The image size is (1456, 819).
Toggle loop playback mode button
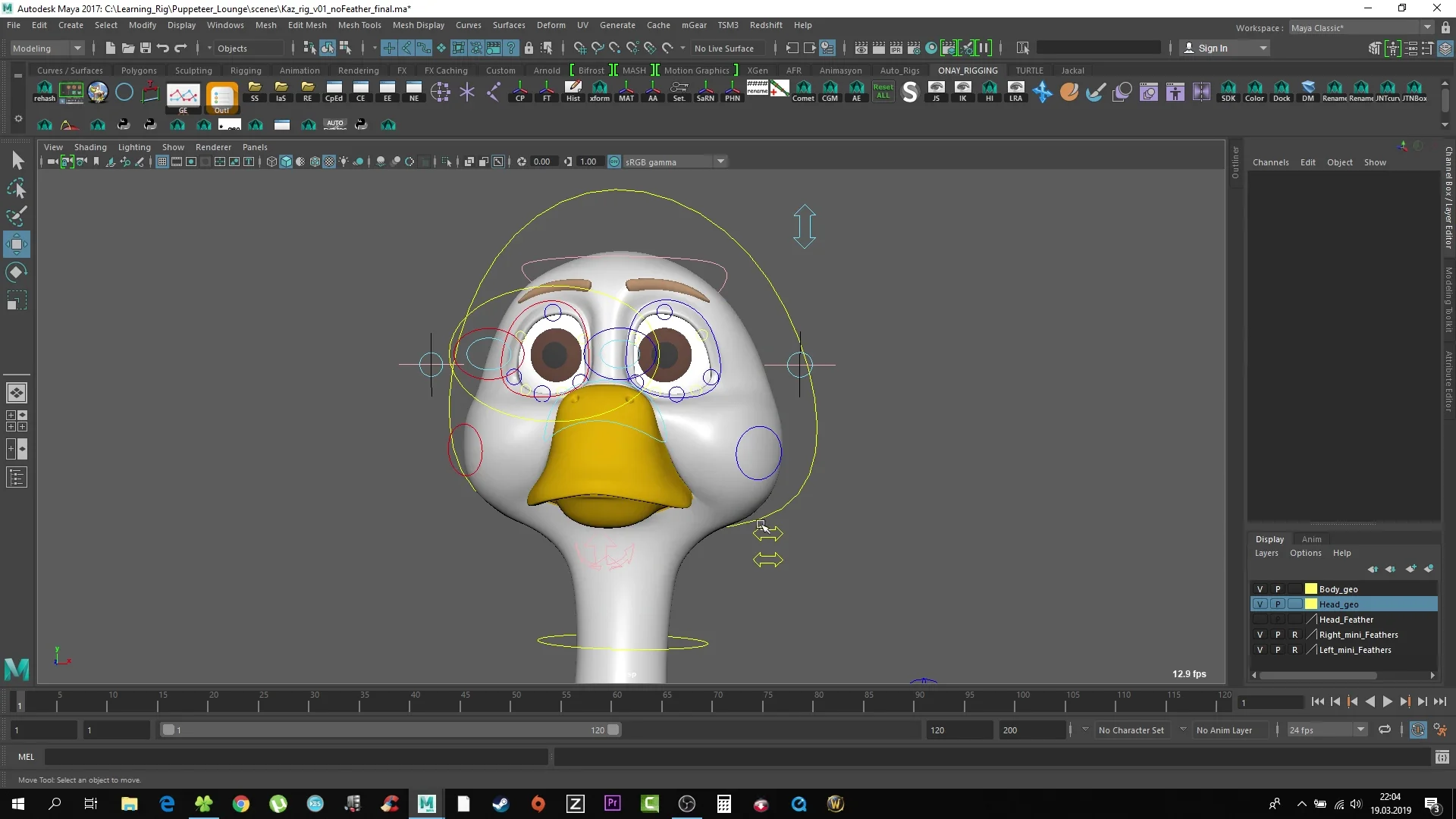1384,730
